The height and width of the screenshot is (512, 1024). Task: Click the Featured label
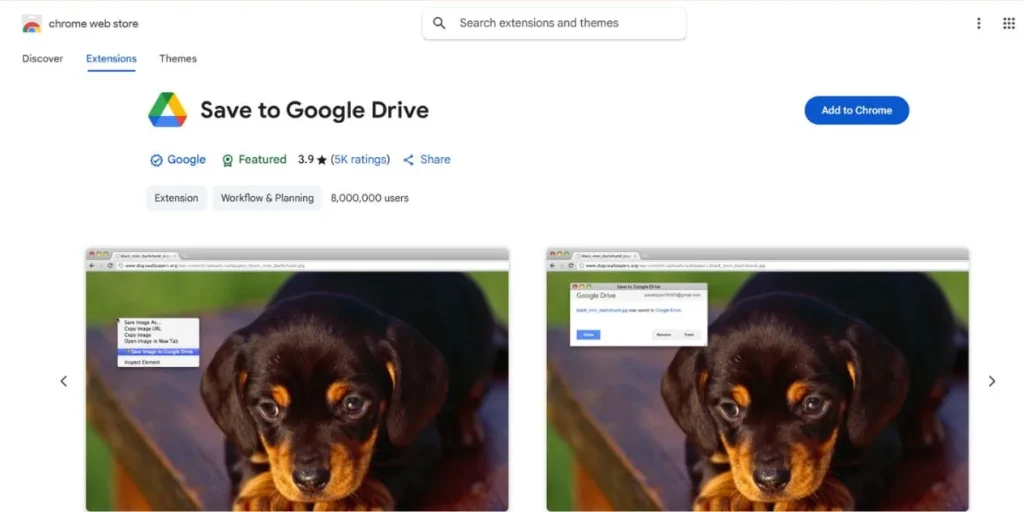[x=262, y=159]
